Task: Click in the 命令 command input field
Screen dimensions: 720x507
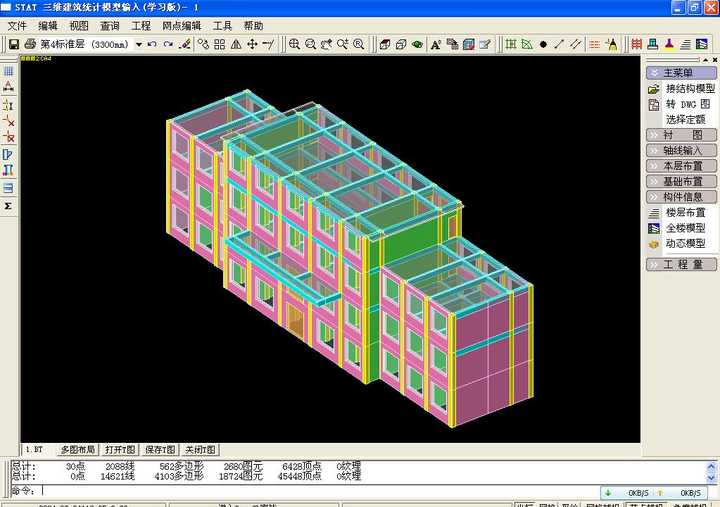Action: [320, 491]
